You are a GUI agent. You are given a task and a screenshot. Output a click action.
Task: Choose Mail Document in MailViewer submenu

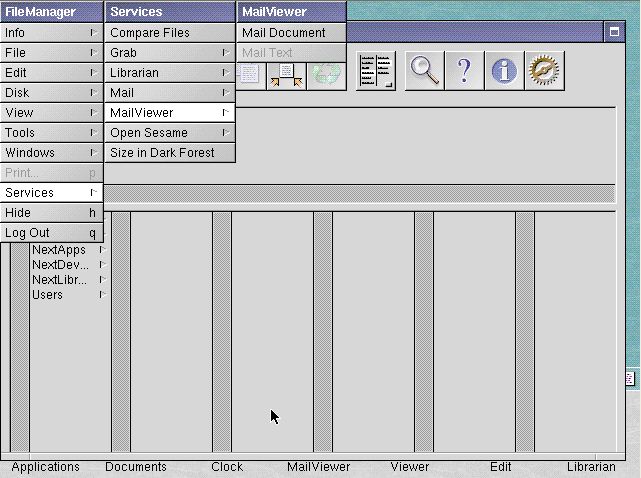(x=291, y=33)
